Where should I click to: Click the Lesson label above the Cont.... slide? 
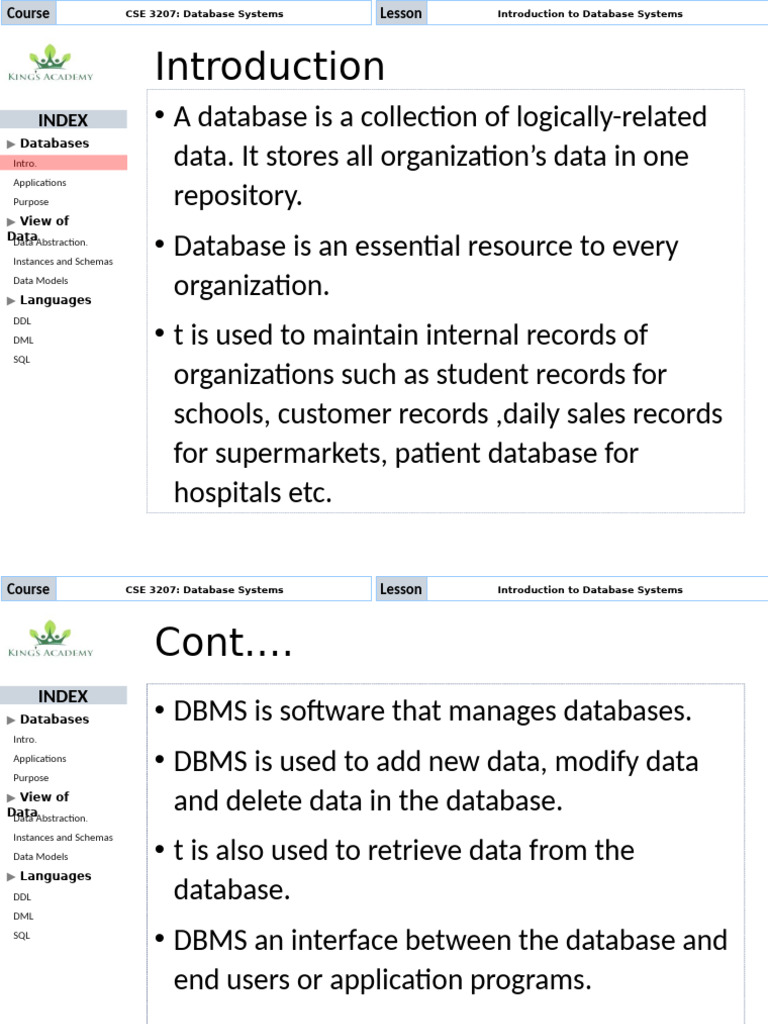[x=401, y=589]
